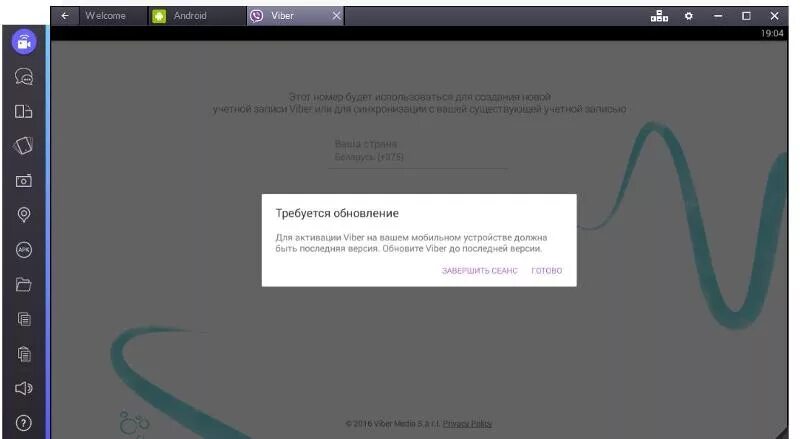This screenshot has width=800, height=439.
Task: Open the help question mark icon
Action: coord(23,423)
